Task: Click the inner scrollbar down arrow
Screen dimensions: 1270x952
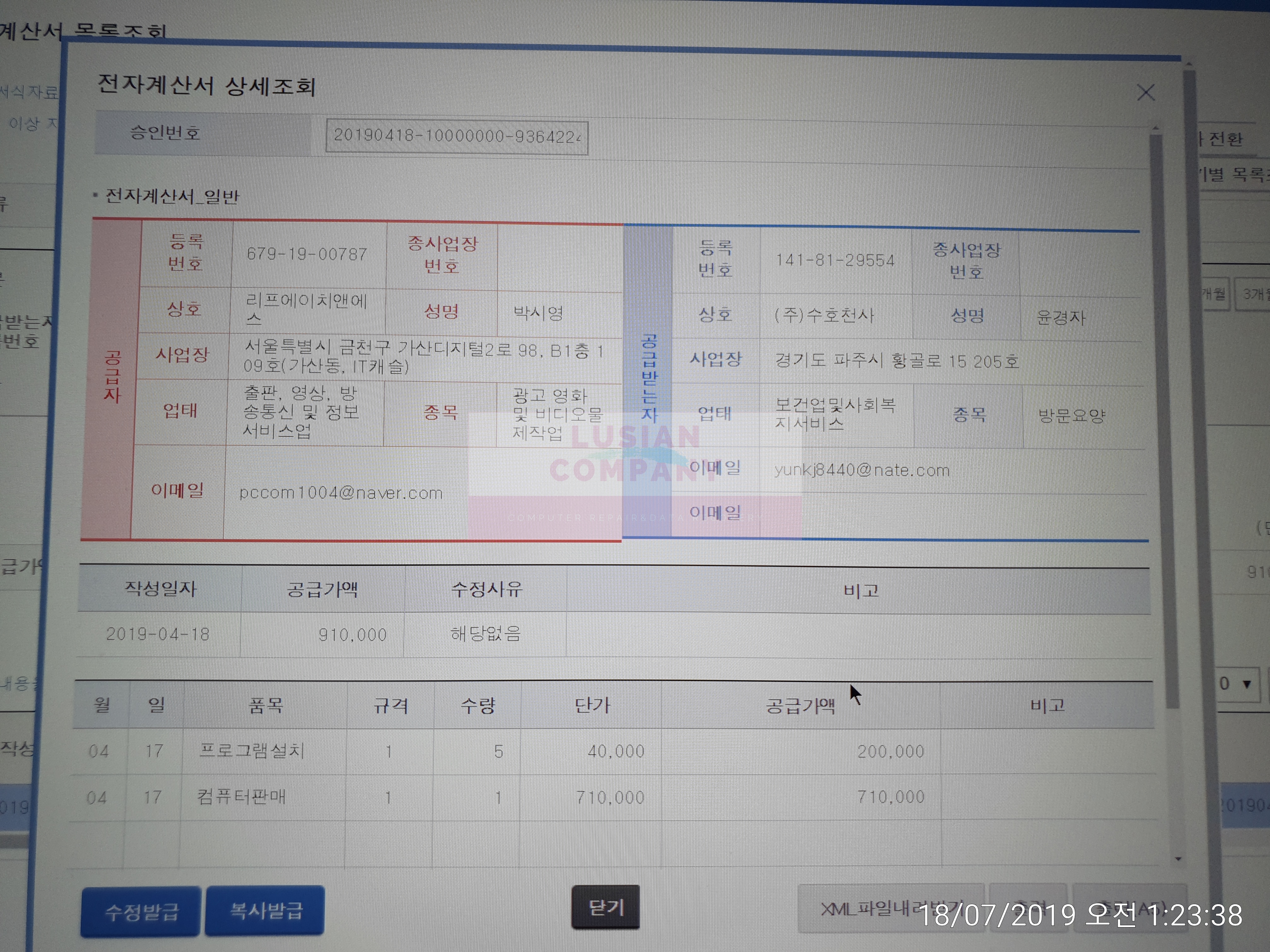Action: pyautogui.click(x=1178, y=859)
